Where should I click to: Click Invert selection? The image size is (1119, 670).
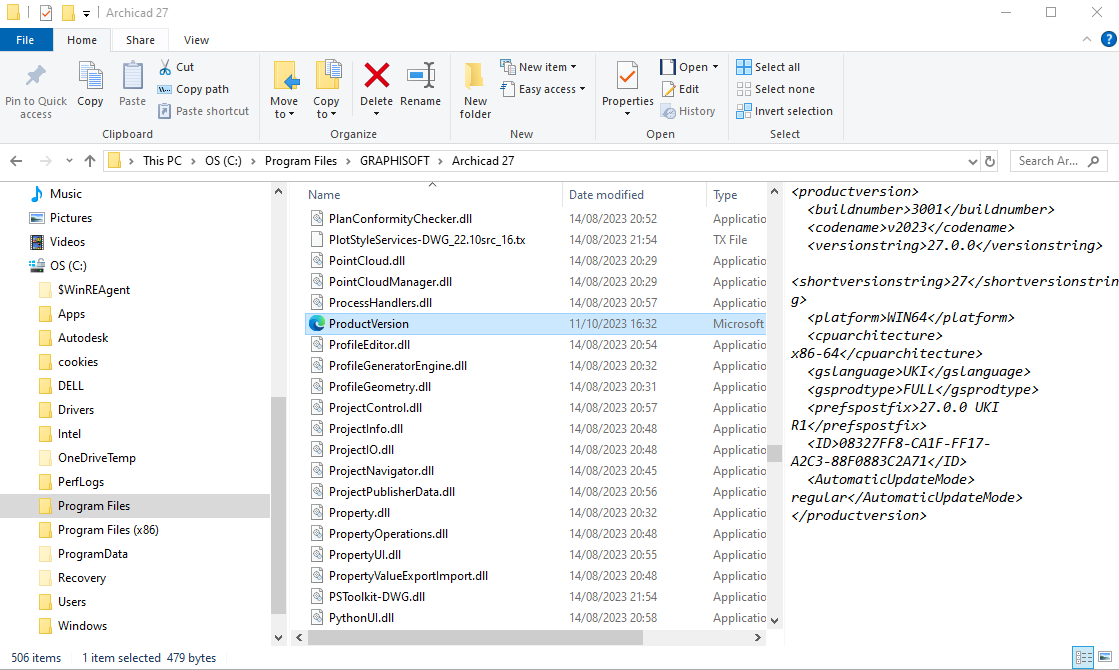click(x=784, y=111)
